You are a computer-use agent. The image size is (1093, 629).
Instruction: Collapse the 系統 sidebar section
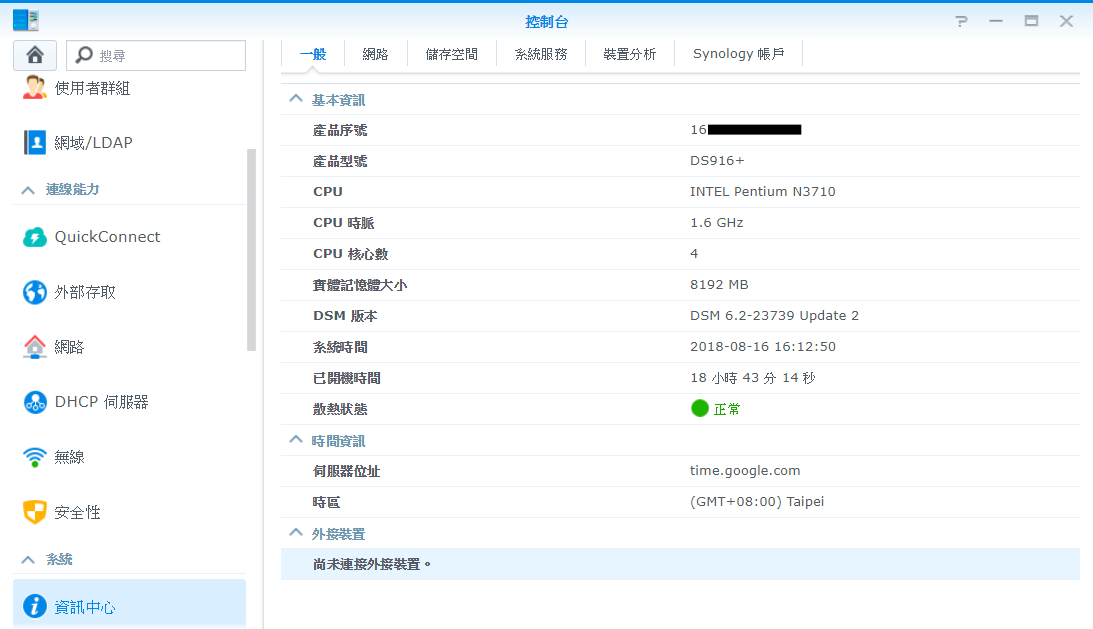28,559
